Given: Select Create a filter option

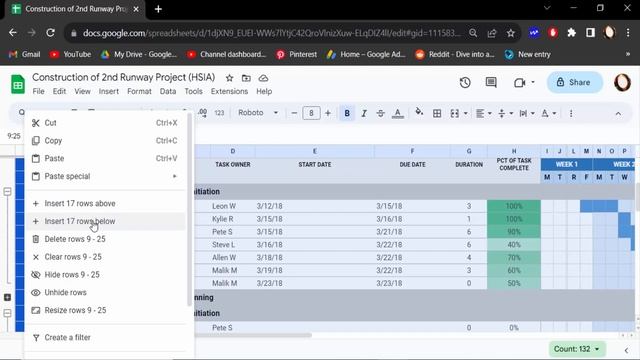Looking at the screenshot, I should [x=105, y=338].
